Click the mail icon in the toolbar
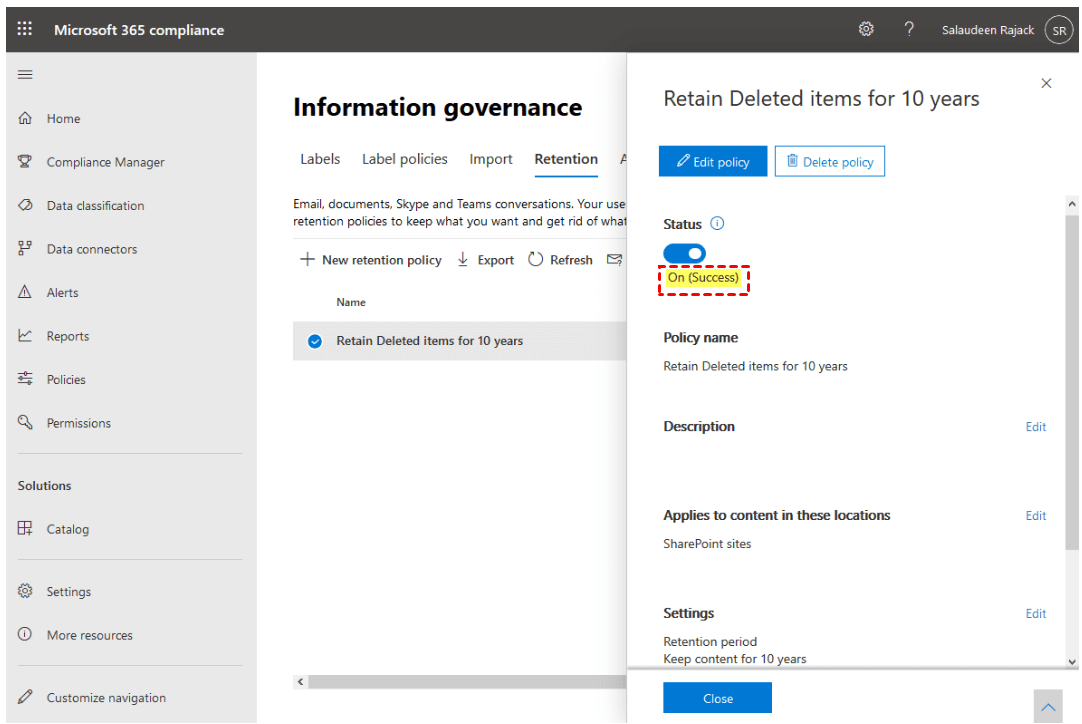 click(614, 260)
